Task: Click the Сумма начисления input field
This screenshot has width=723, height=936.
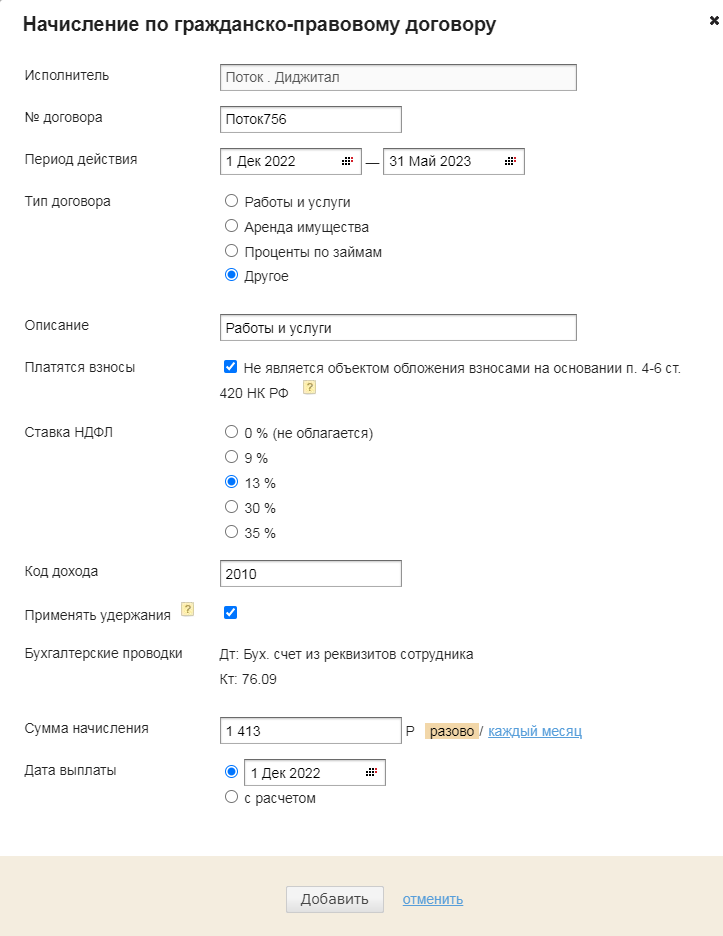Action: coord(310,731)
